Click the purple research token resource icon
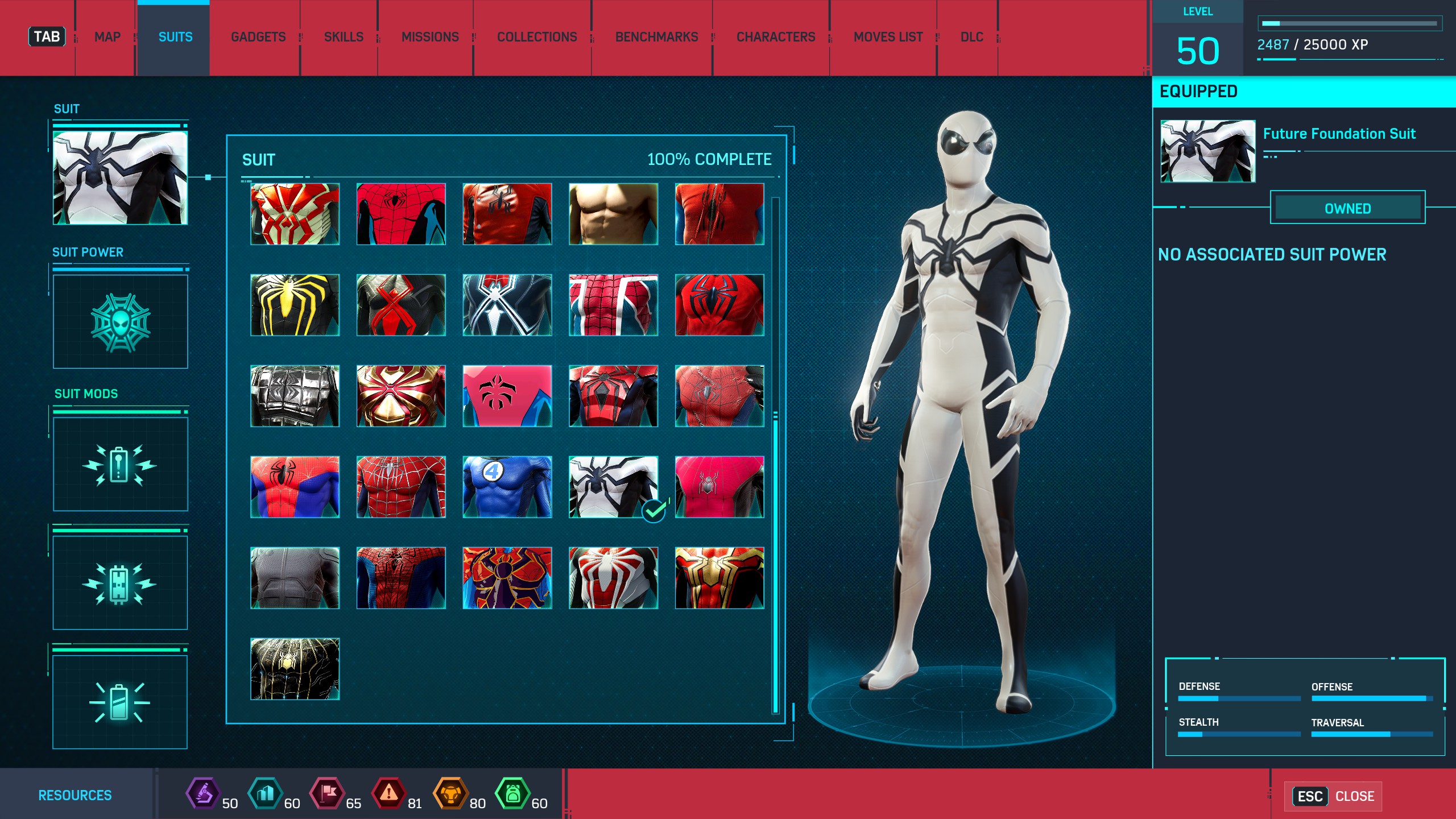The height and width of the screenshot is (819, 1456). pyautogui.click(x=203, y=793)
